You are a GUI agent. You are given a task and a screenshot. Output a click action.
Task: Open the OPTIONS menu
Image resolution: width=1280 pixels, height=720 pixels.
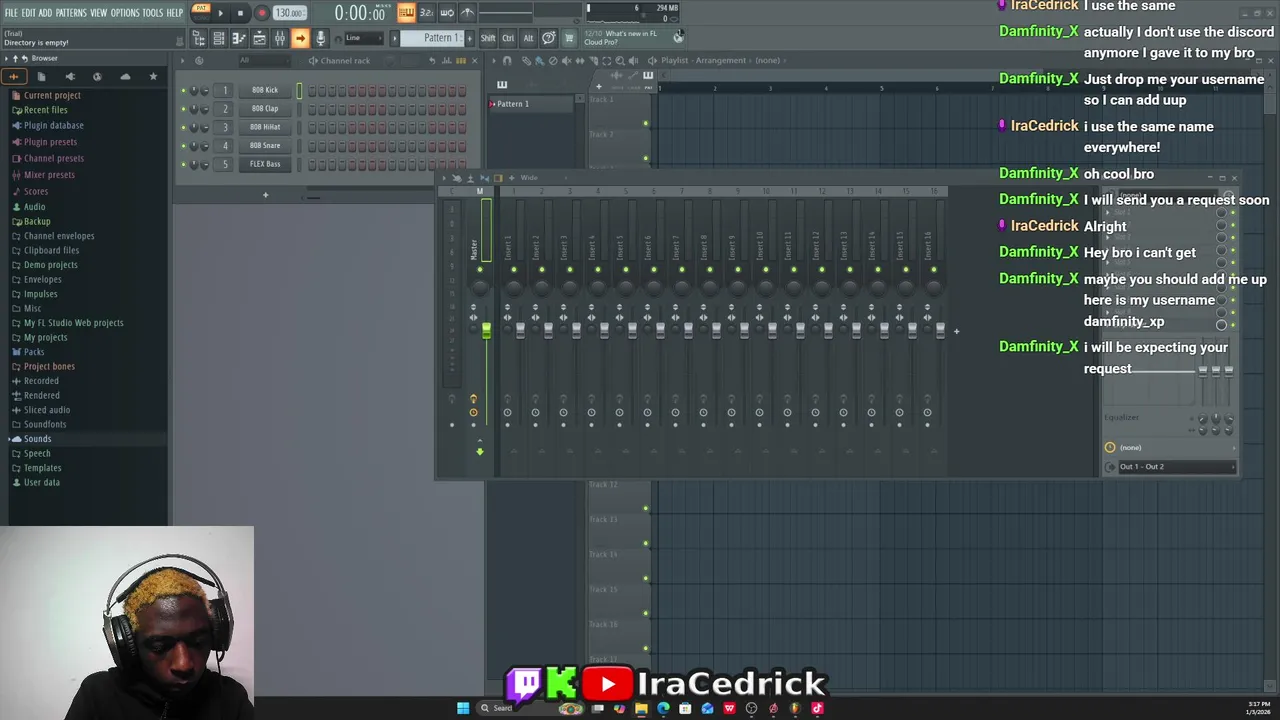(x=125, y=13)
